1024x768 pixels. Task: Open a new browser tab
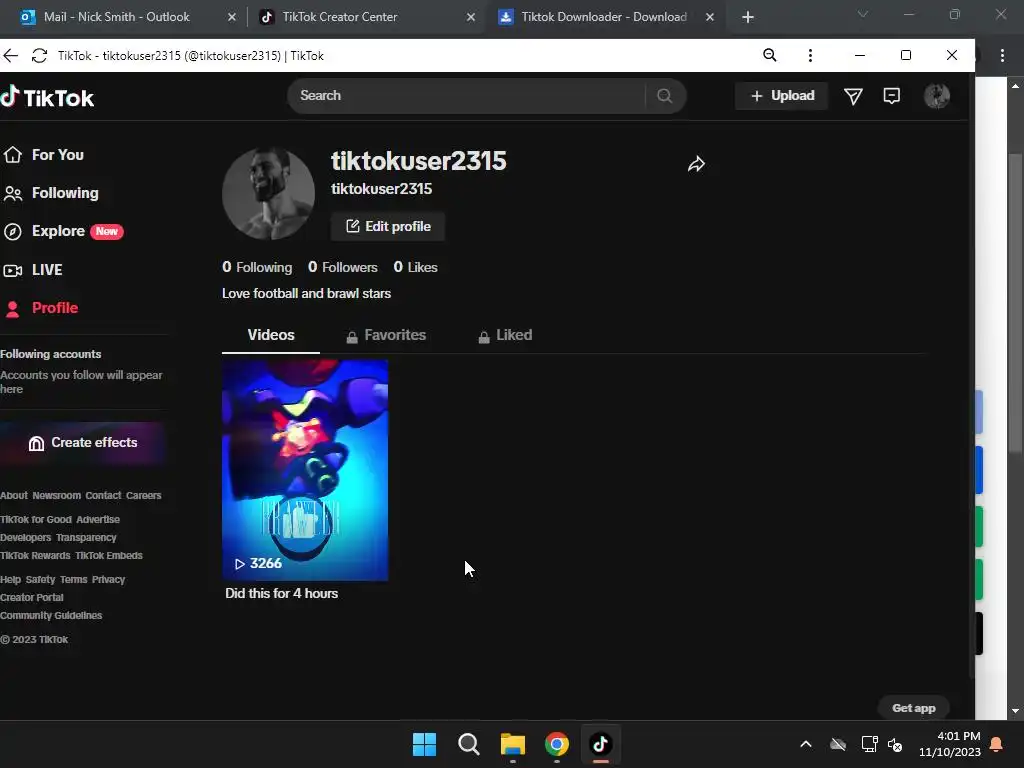point(748,17)
